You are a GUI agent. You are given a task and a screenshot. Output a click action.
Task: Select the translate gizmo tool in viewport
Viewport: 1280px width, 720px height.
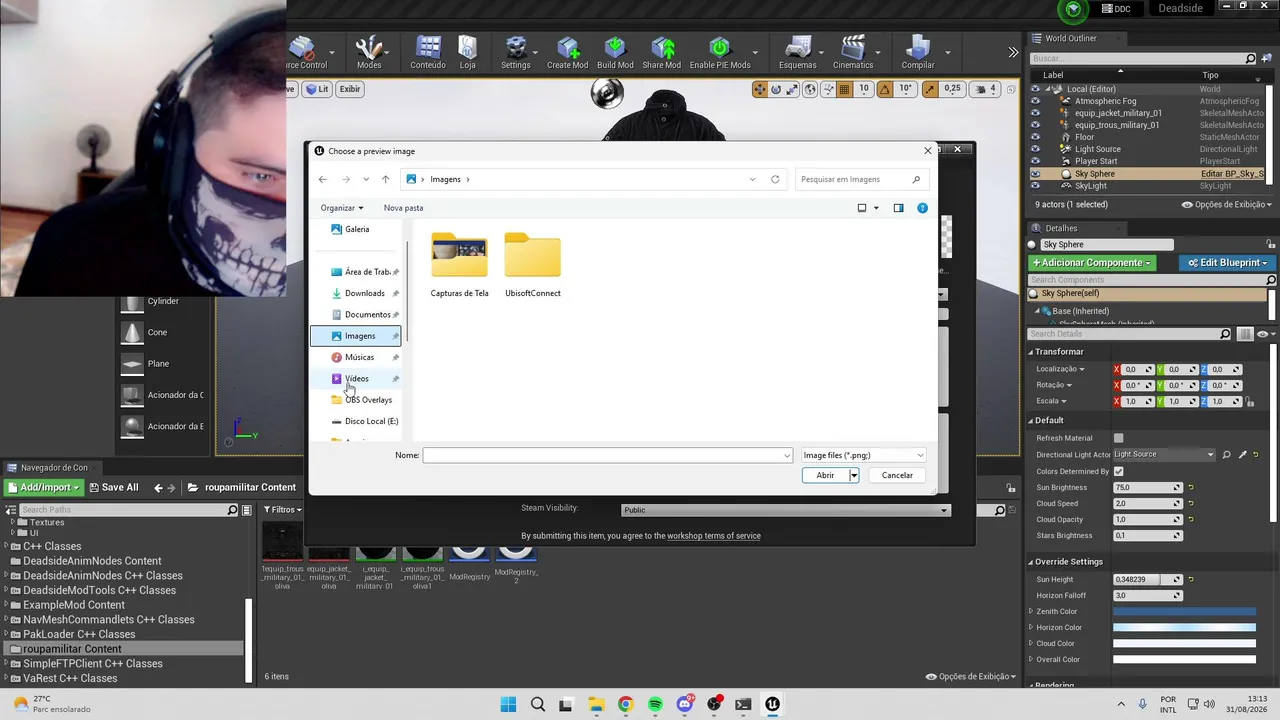coord(760,89)
